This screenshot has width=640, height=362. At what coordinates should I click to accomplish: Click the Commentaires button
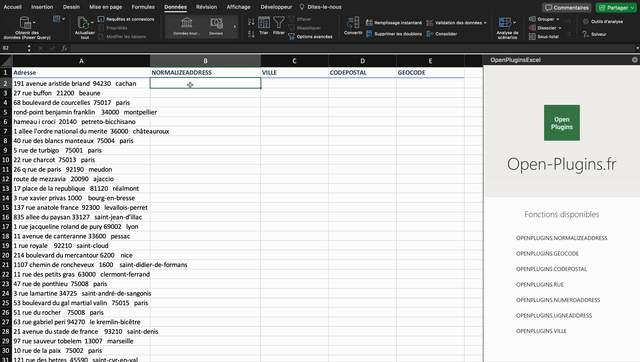567,7
